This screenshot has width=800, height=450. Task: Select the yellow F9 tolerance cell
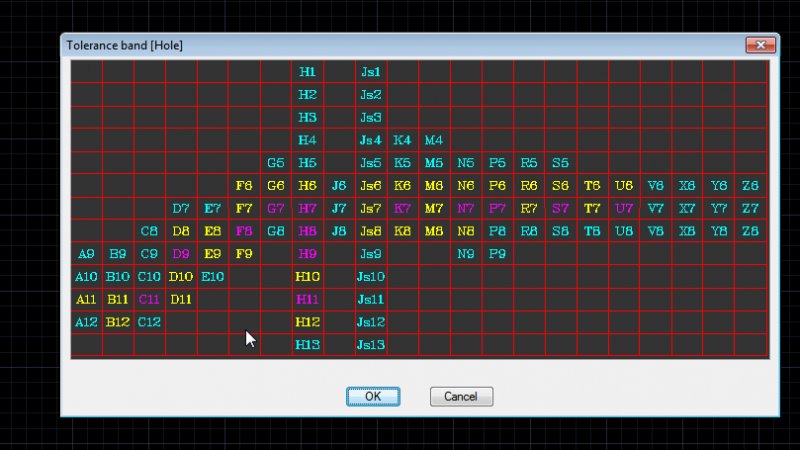coord(244,254)
